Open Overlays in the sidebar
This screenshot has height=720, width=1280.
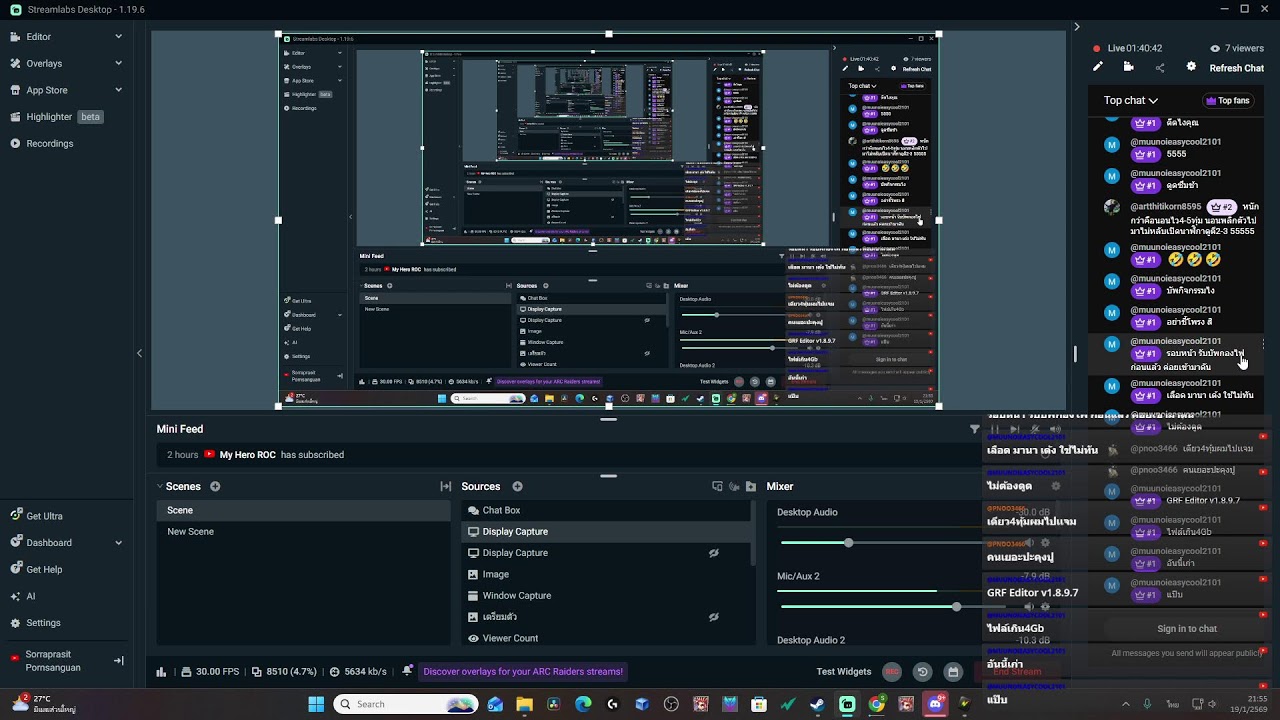click(x=44, y=63)
